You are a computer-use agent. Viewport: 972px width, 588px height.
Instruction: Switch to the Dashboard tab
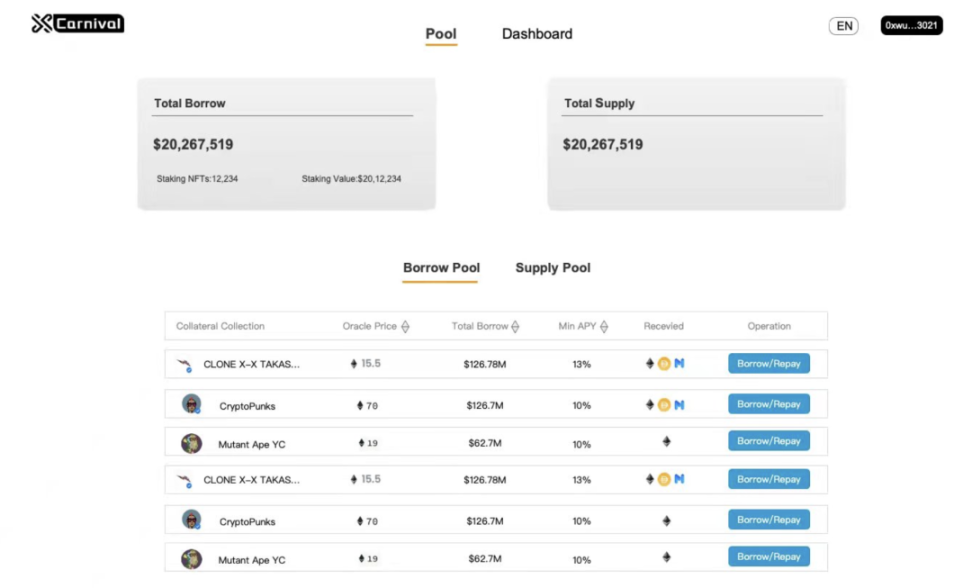537,34
